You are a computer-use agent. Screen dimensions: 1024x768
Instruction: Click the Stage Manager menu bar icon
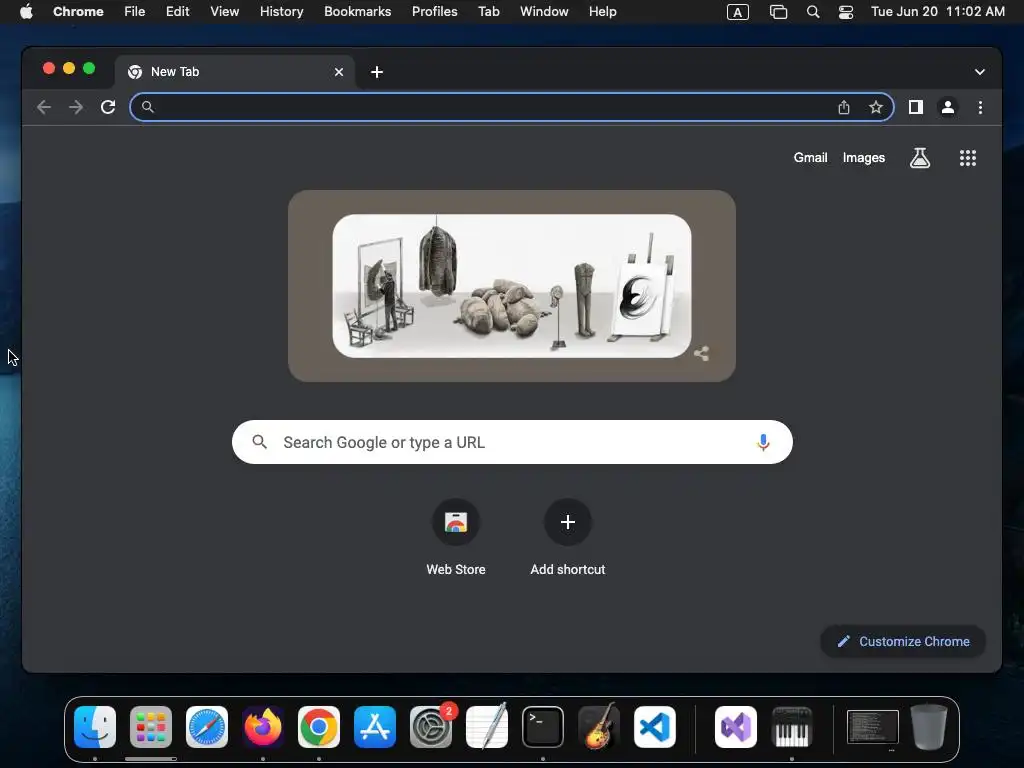[778, 12]
